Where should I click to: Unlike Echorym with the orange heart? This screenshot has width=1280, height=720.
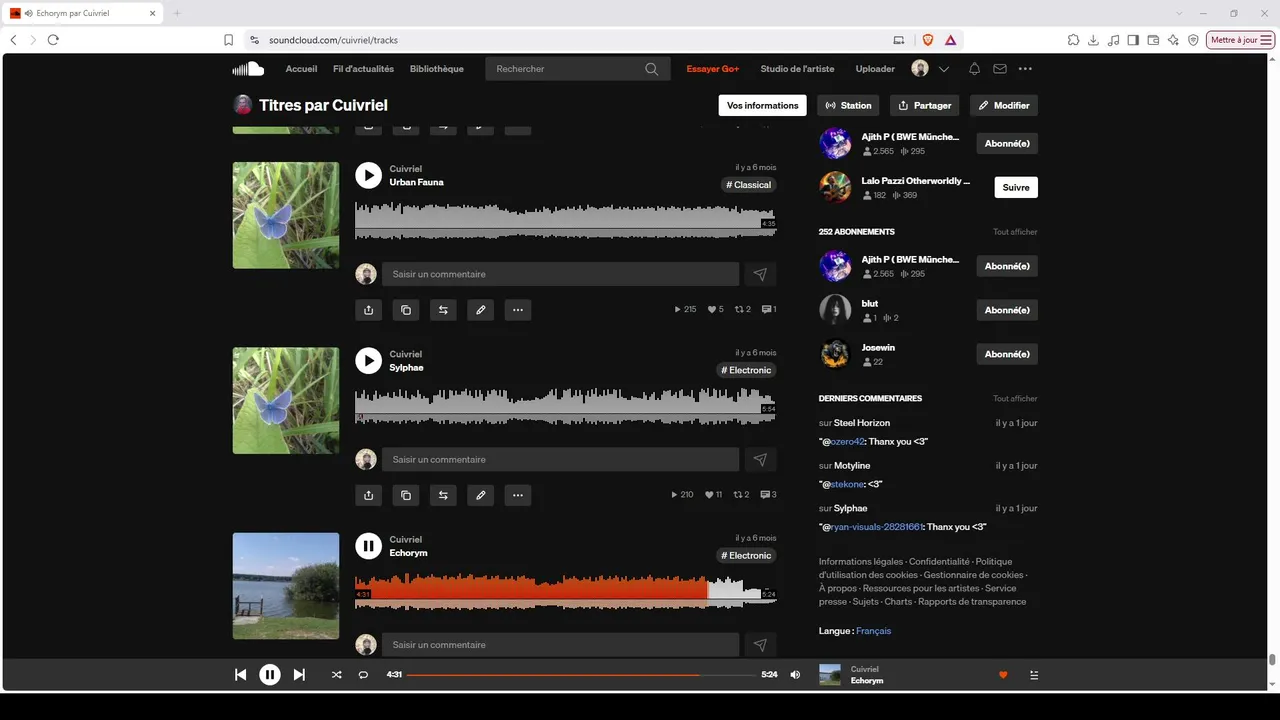[x=1003, y=675]
